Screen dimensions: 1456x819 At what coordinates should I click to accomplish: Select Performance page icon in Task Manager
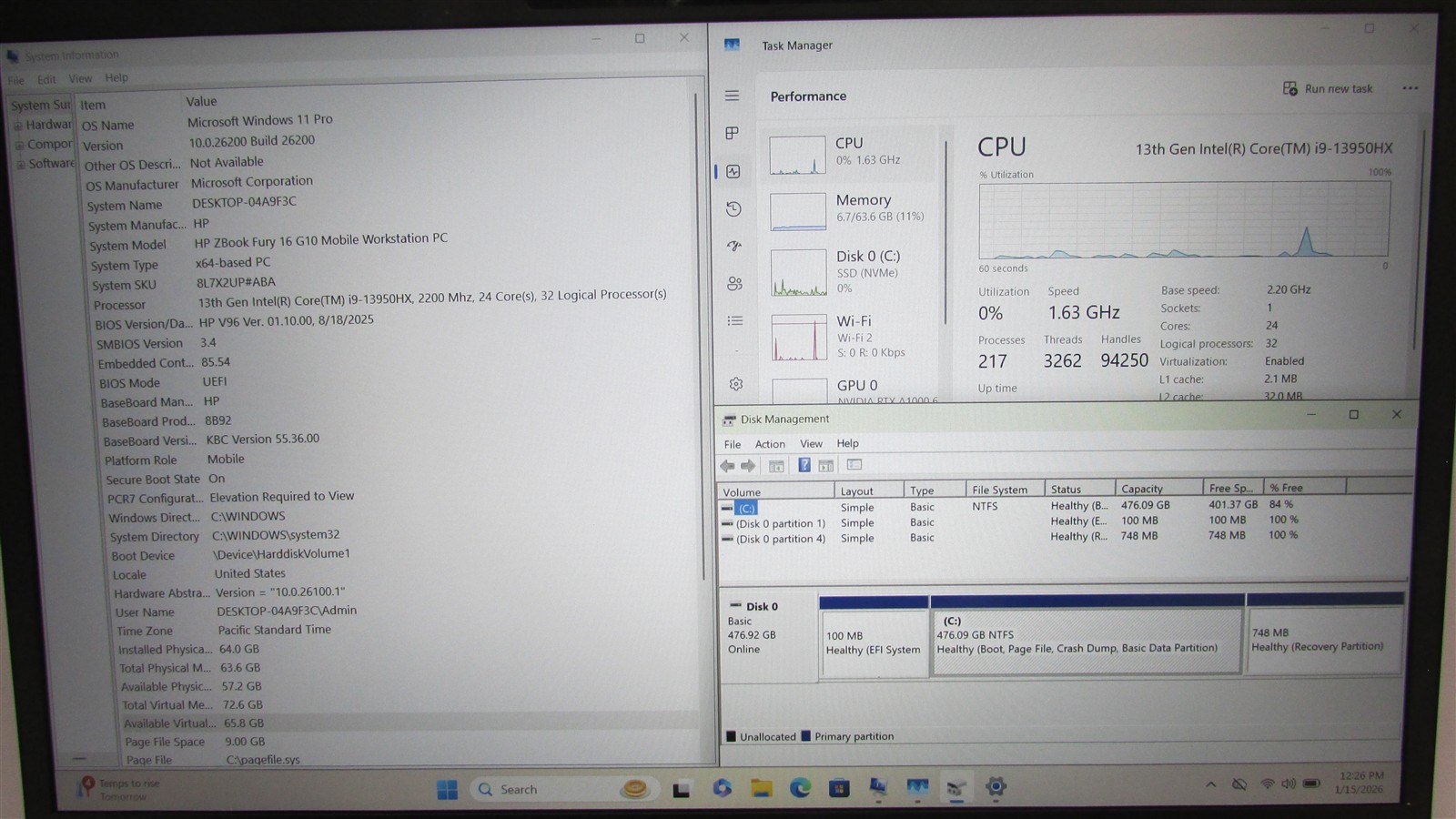[x=733, y=171]
